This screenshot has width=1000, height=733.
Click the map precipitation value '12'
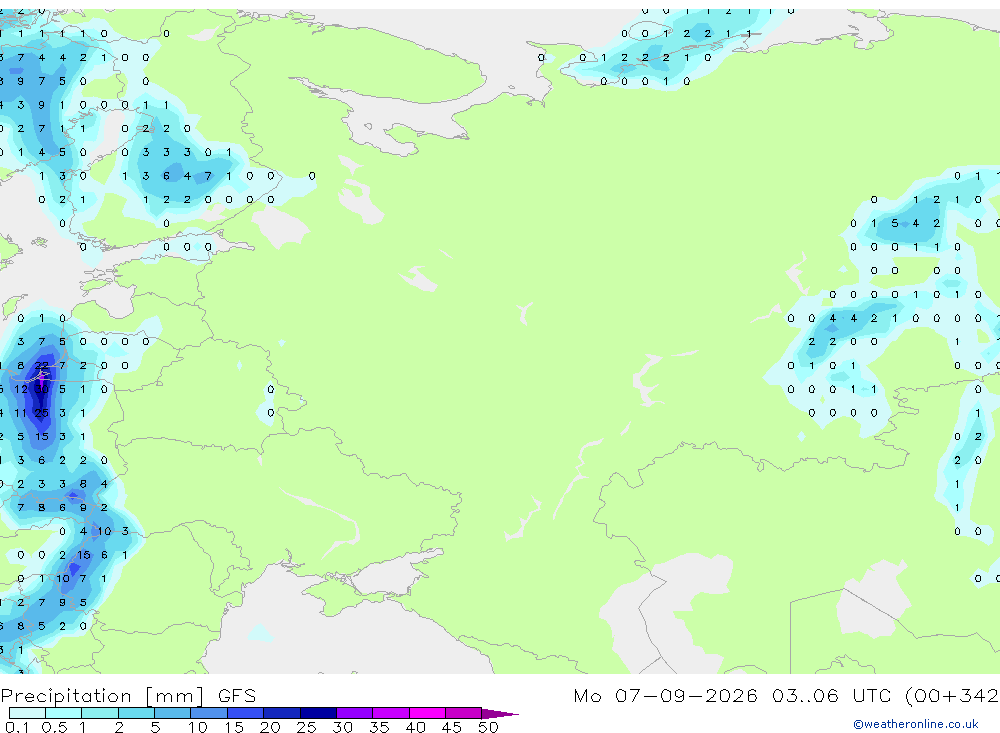coord(21,389)
